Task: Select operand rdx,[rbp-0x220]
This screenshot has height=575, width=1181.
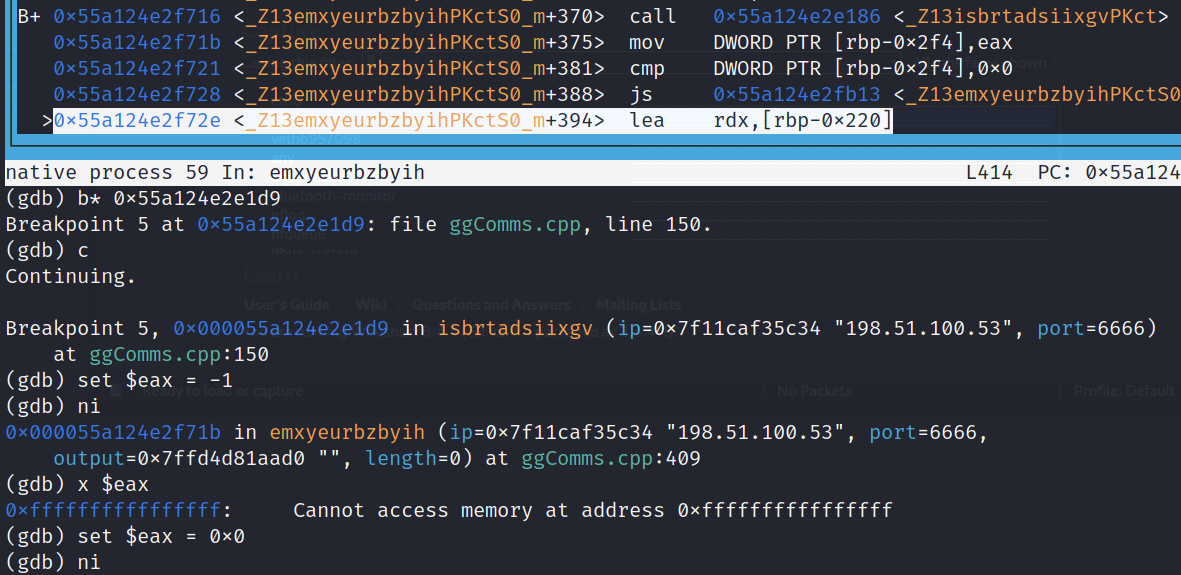Action: tap(803, 120)
